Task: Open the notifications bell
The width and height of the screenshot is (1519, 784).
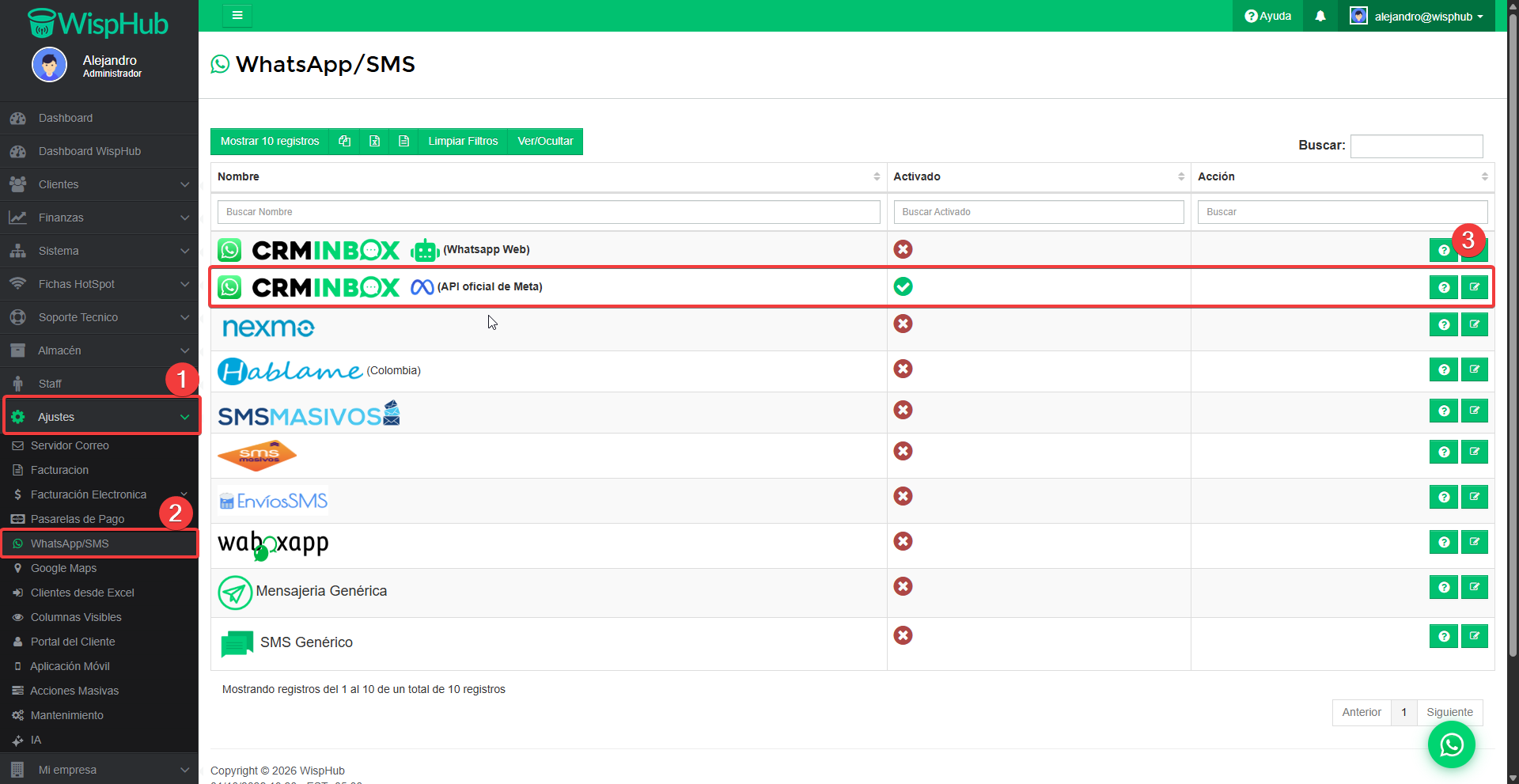Action: coord(1320,16)
